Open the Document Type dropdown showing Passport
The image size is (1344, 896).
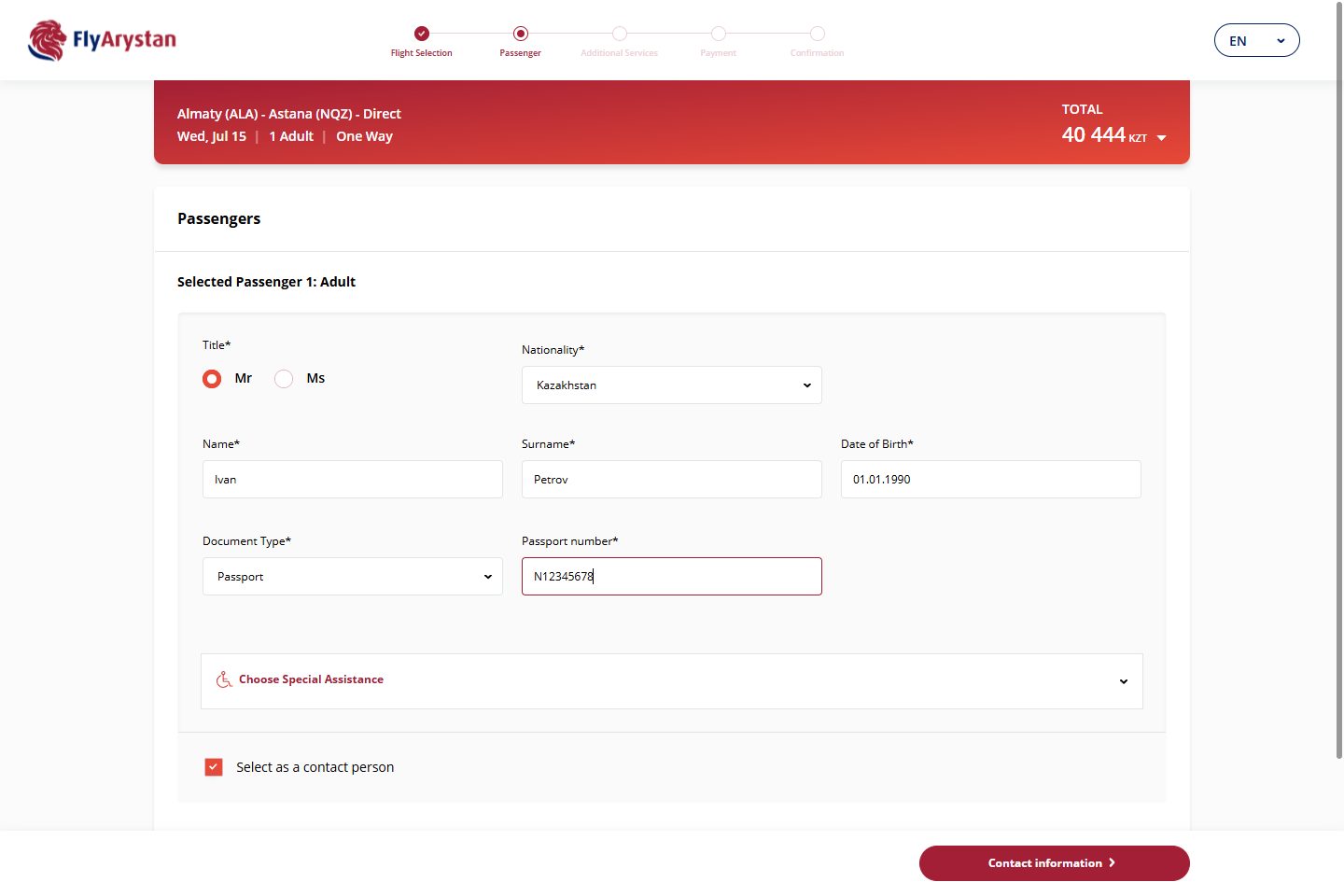(x=353, y=577)
